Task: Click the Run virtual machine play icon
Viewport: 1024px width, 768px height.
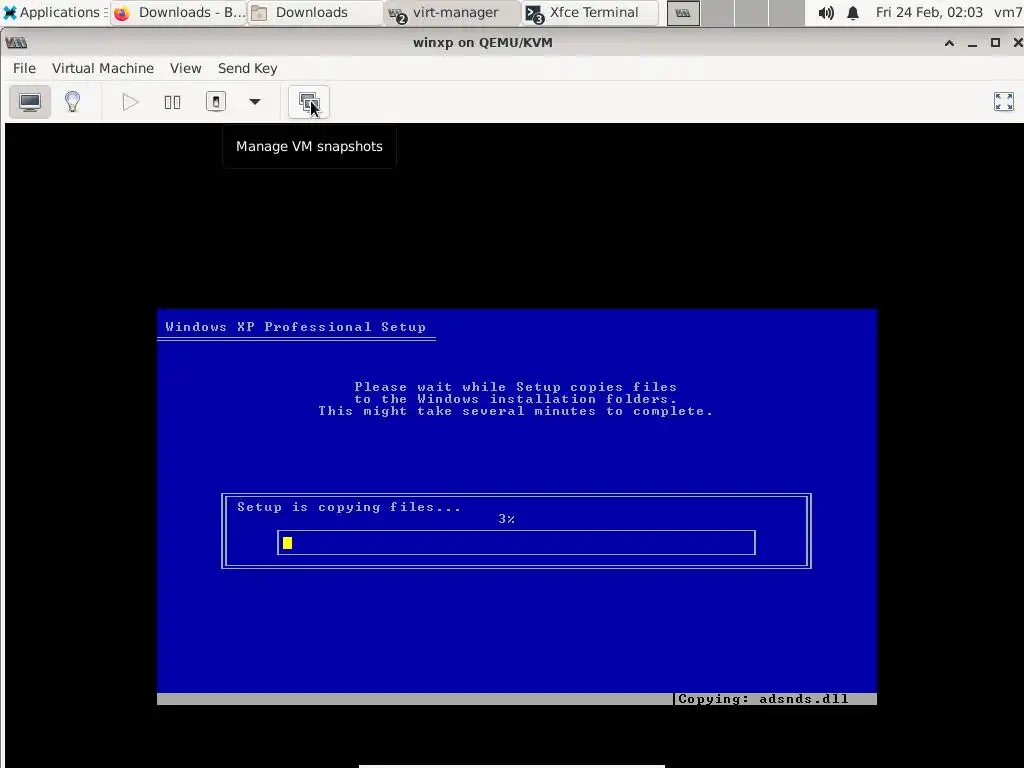Action: coord(130,102)
